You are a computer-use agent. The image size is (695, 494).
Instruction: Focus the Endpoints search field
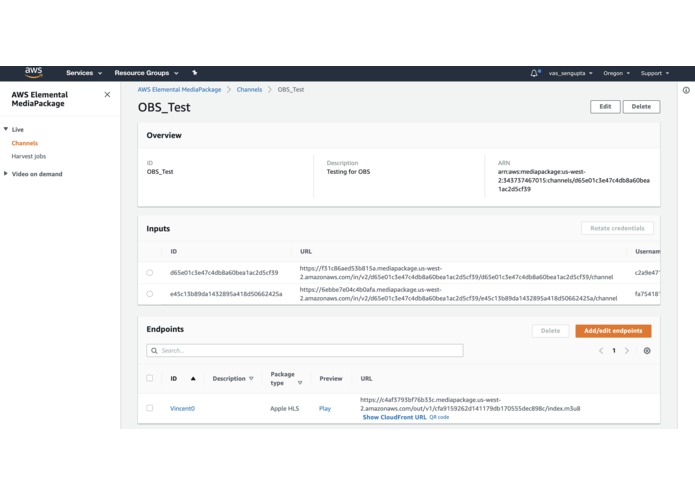pos(305,350)
